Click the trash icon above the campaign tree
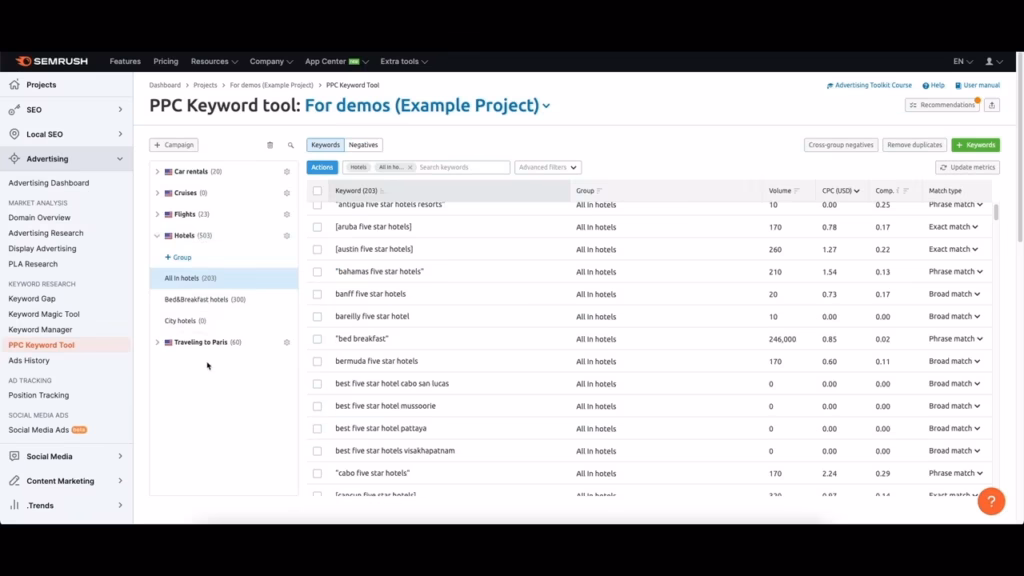 tap(270, 145)
